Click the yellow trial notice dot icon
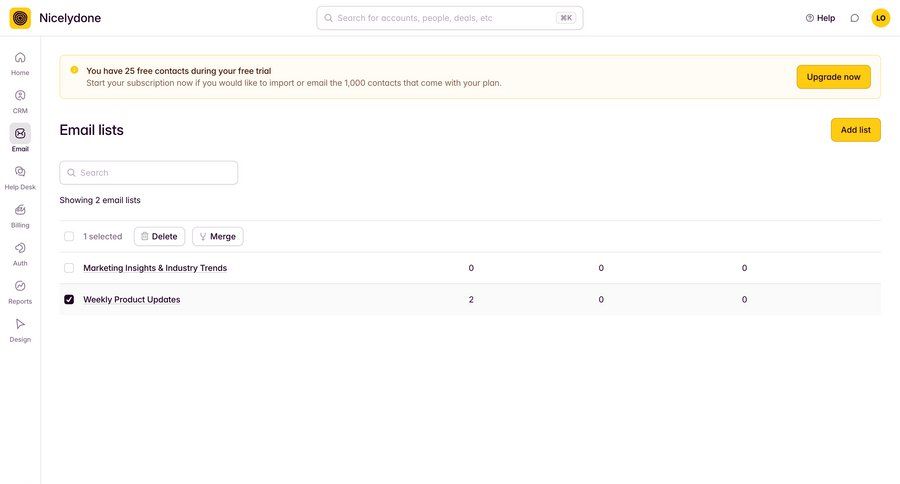 (74, 70)
